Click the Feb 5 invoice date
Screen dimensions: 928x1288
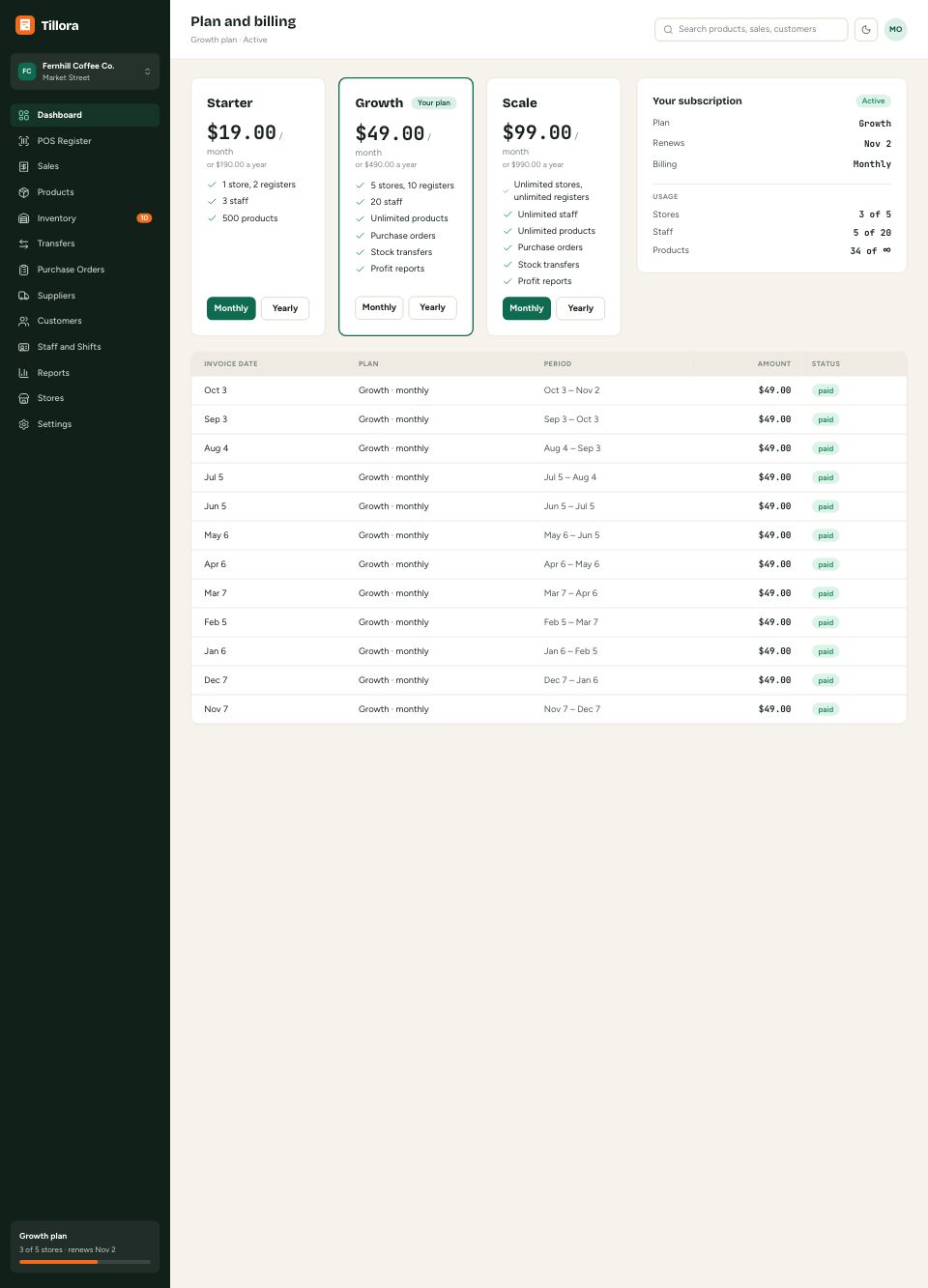pos(216,622)
